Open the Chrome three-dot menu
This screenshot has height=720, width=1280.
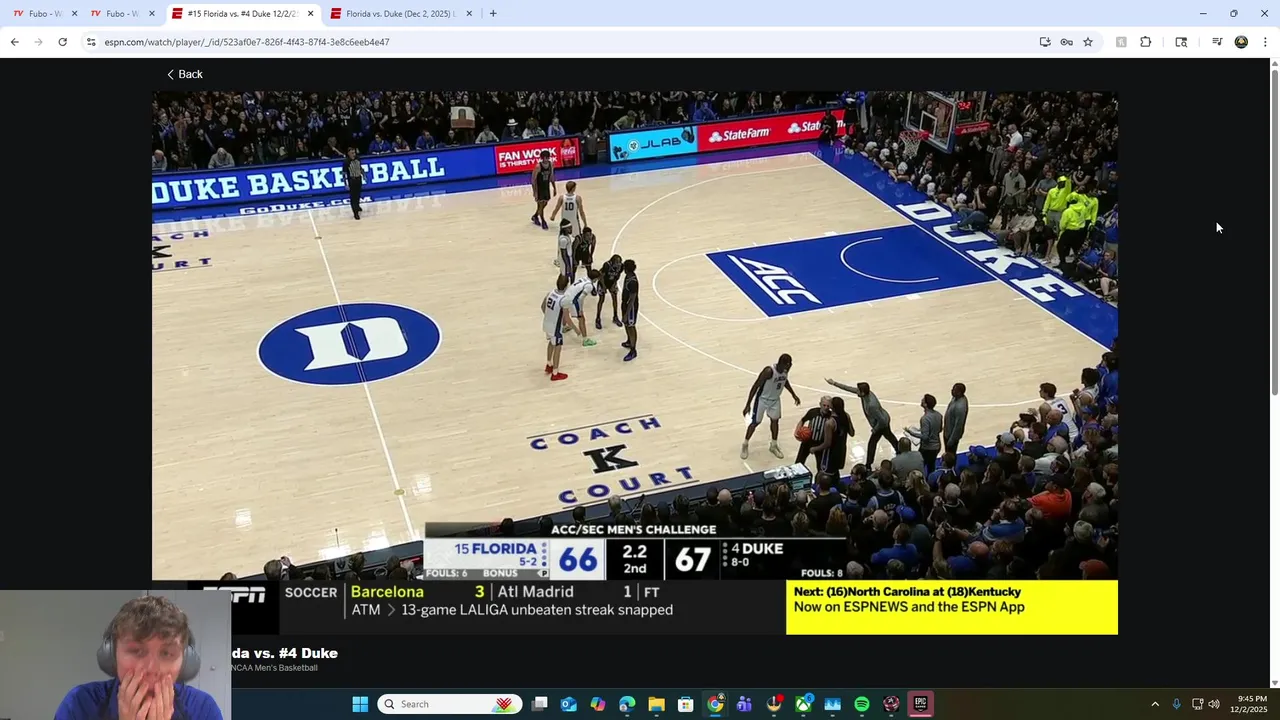tap(1265, 42)
